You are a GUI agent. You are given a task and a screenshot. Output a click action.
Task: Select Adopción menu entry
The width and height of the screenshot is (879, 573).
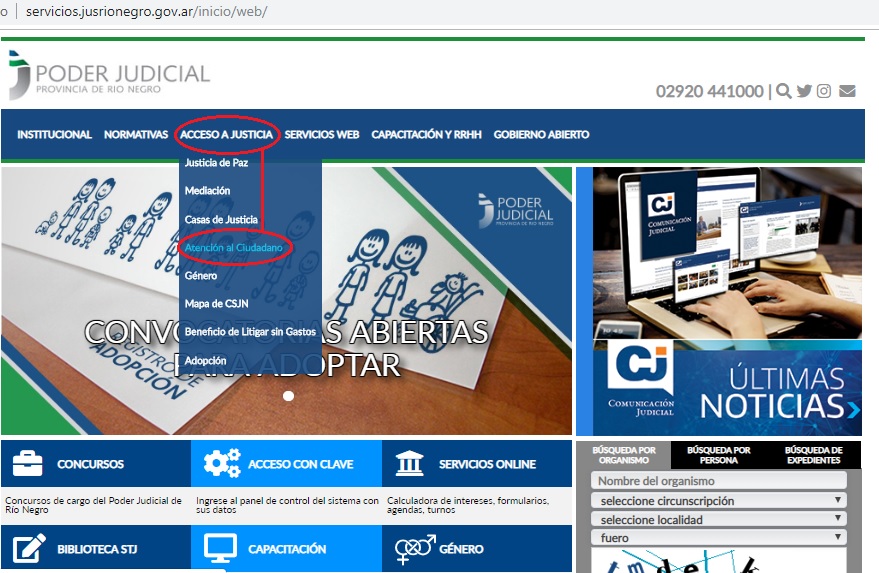pos(206,361)
